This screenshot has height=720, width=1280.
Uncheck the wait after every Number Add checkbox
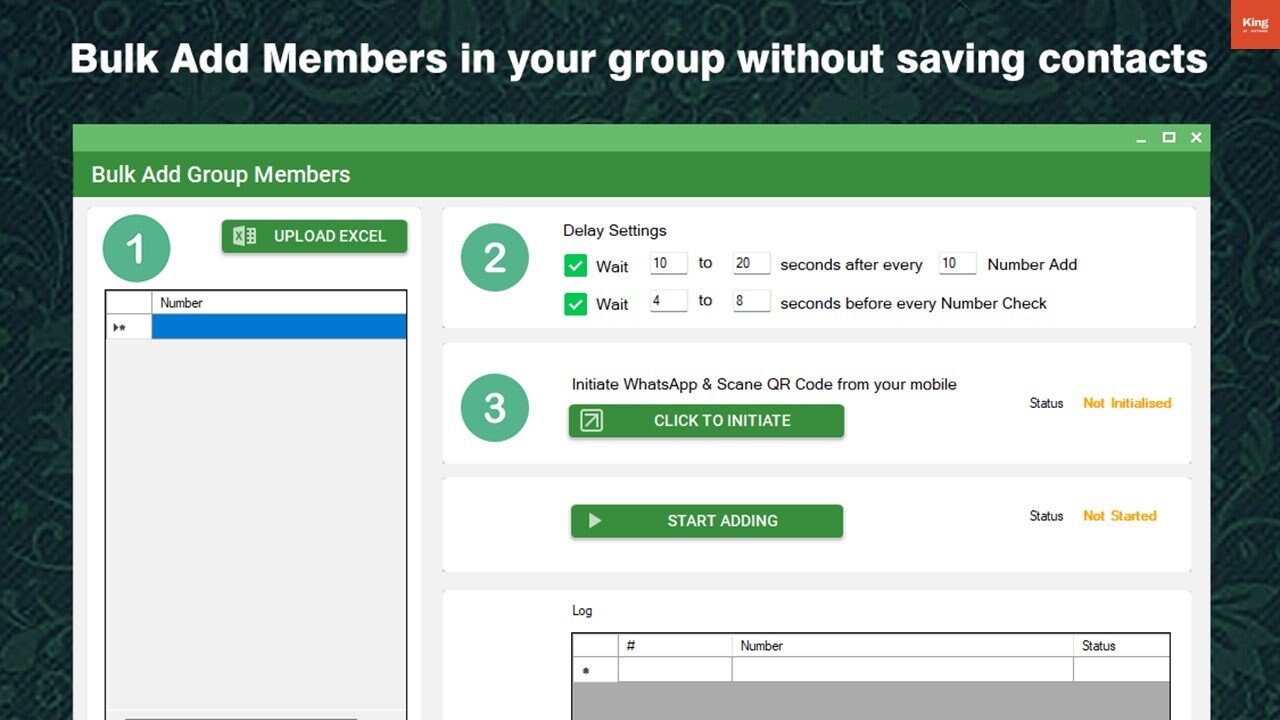[x=575, y=265]
